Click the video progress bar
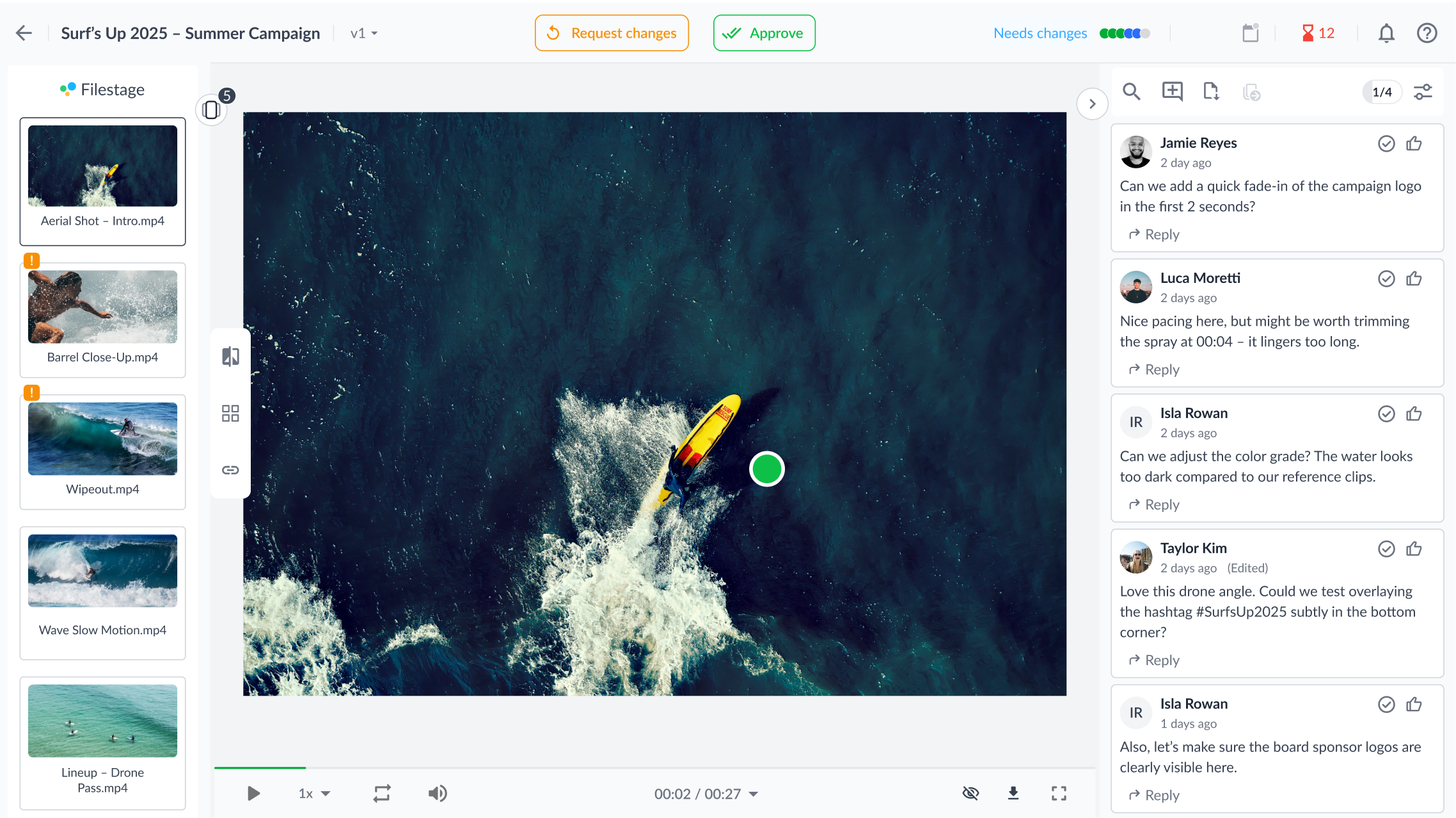The height and width of the screenshot is (818, 1456). tap(653, 767)
